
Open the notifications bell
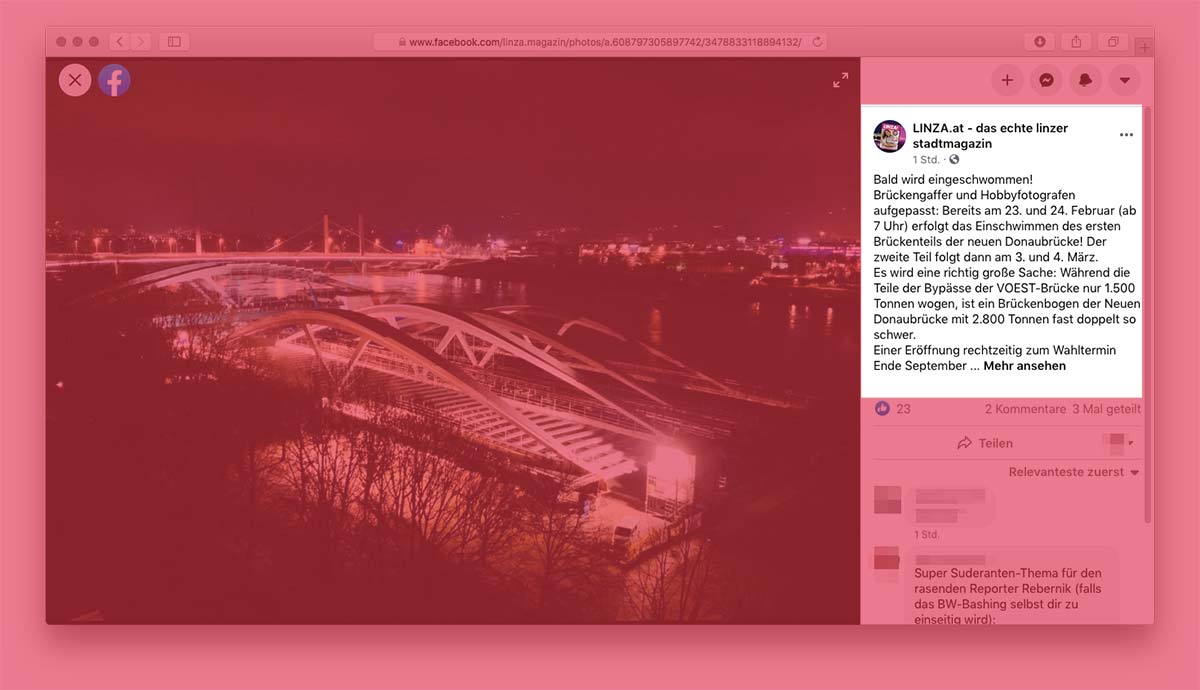point(1085,80)
